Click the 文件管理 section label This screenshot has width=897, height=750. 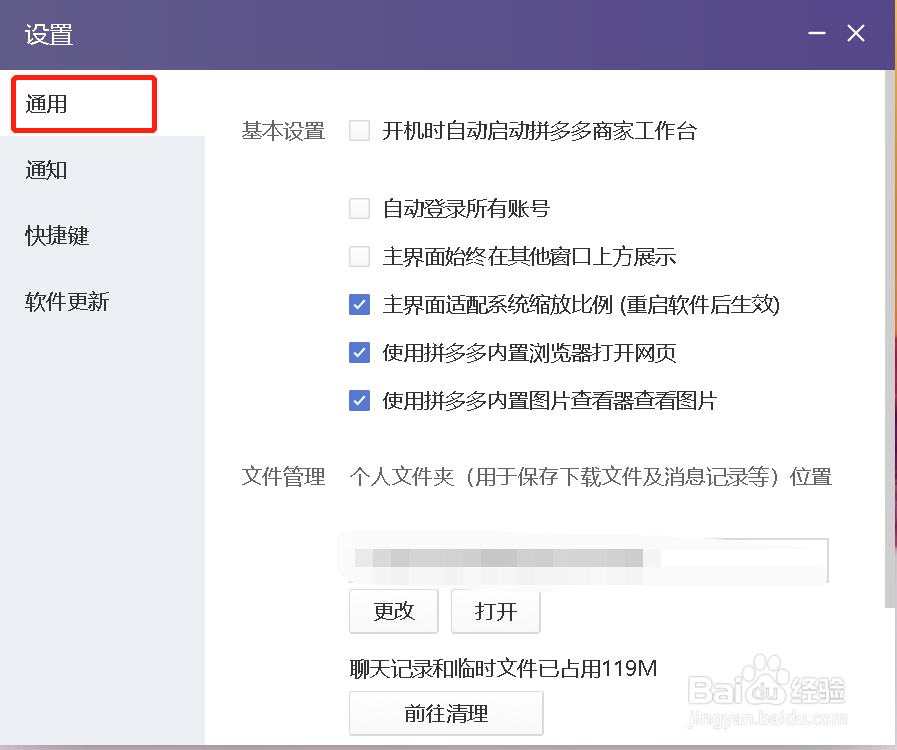coord(283,477)
